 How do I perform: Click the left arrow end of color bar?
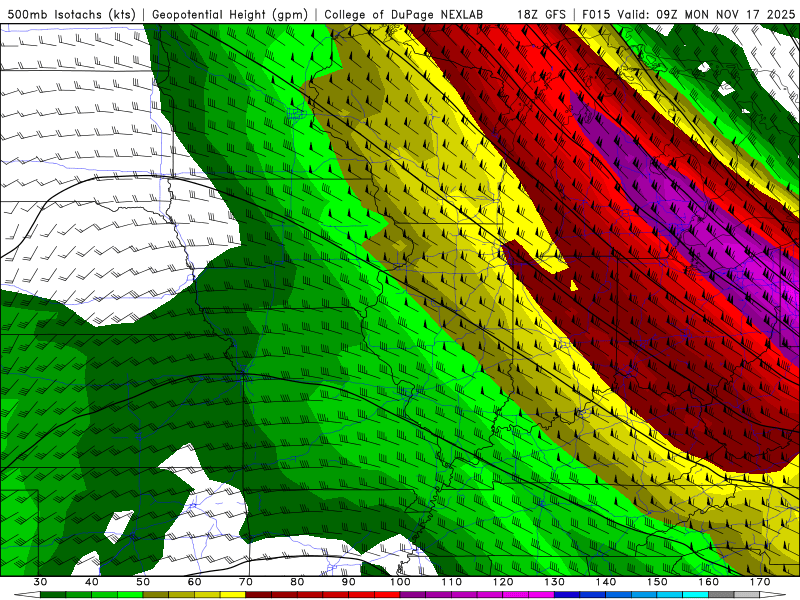[27, 595]
